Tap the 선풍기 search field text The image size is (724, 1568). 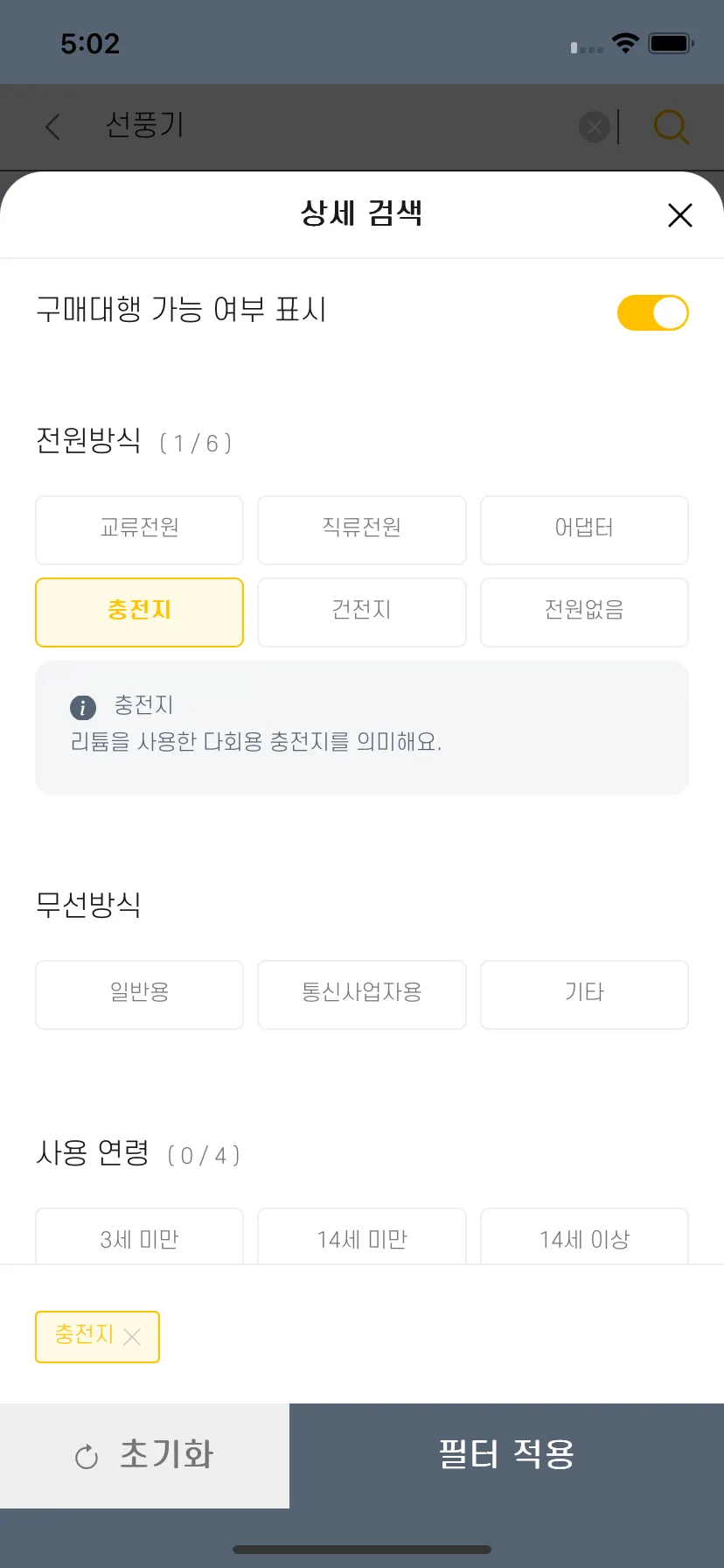(145, 126)
